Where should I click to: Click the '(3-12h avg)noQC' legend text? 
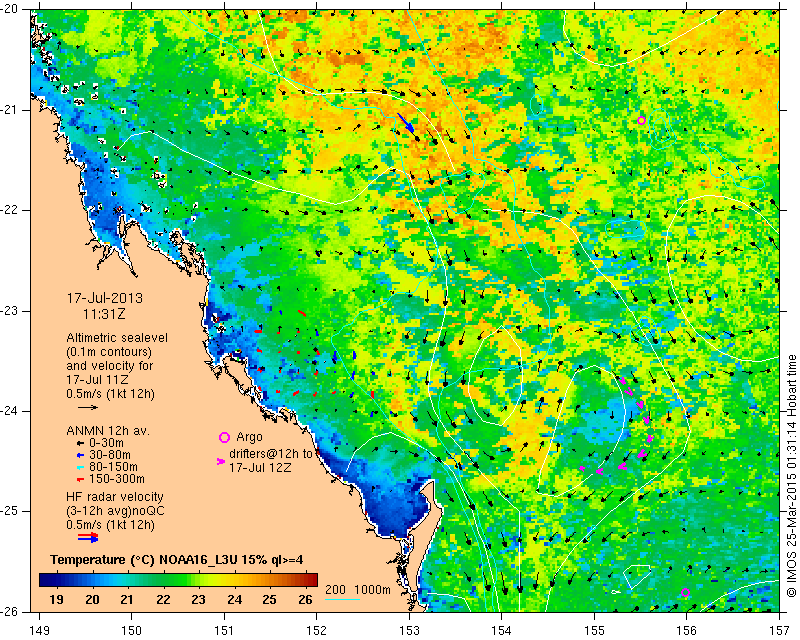[x=115, y=511]
